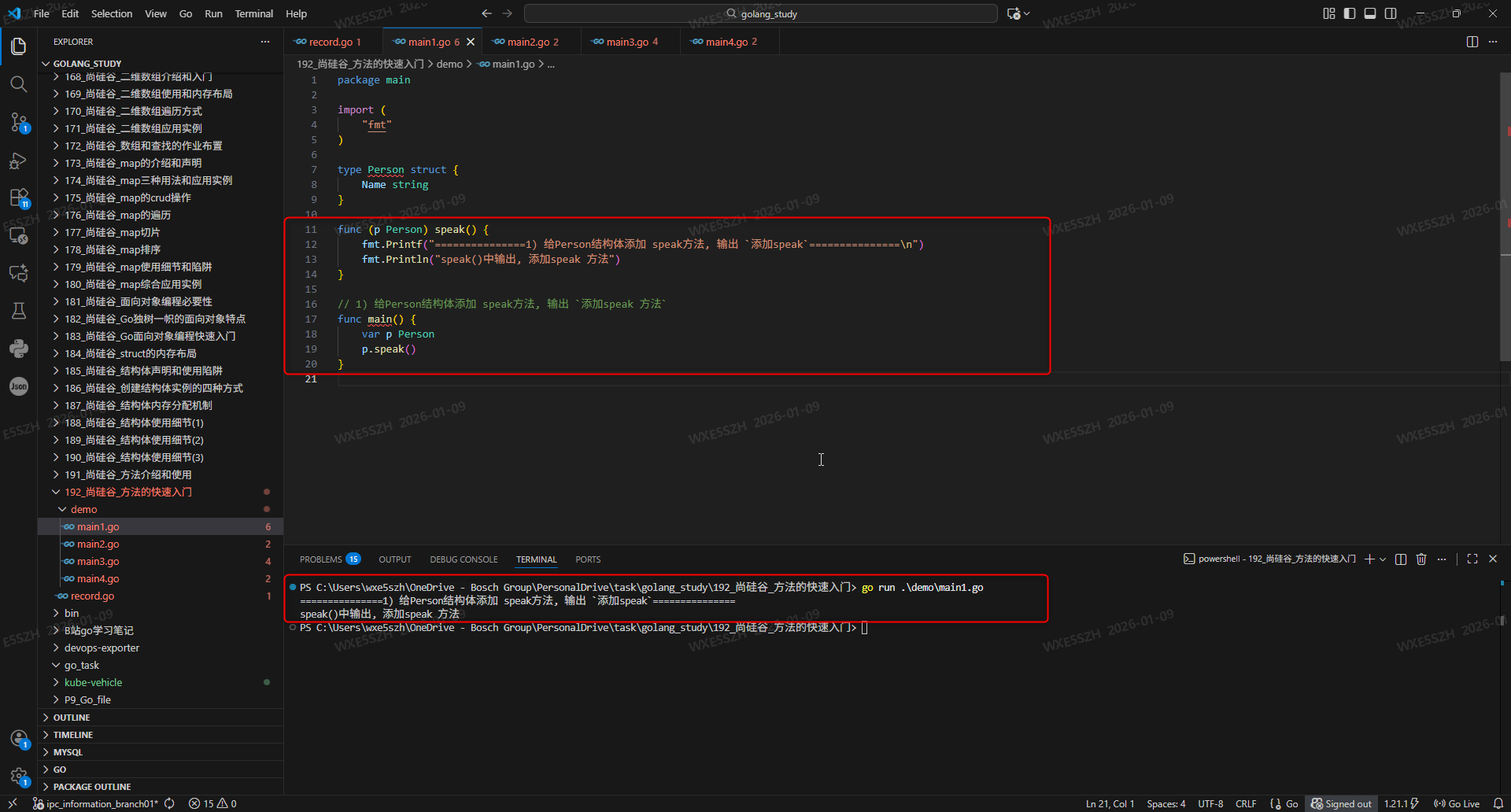The width and height of the screenshot is (1511, 812).
Task: Open terminal panel More Actions ellipsis
Action: [x=1442, y=559]
